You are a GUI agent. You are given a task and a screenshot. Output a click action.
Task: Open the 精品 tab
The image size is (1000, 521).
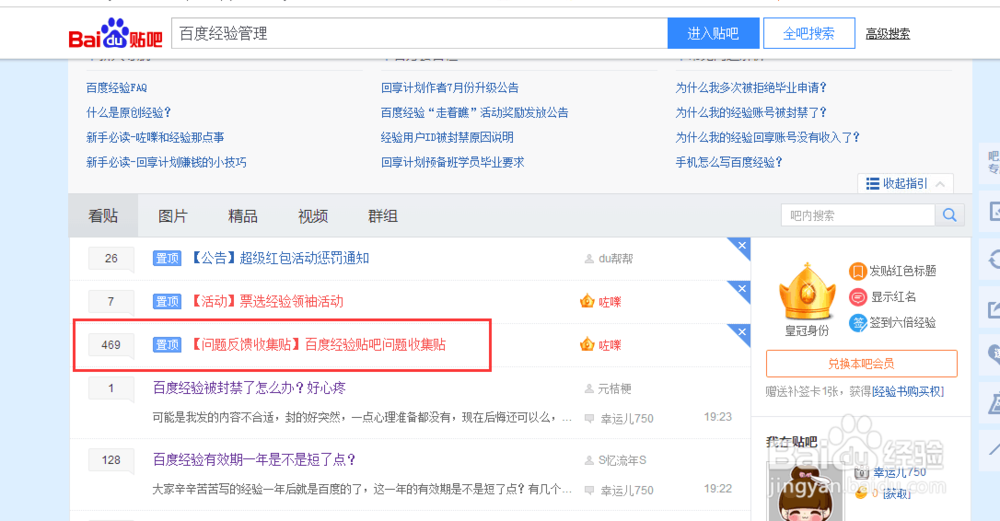coord(242,216)
